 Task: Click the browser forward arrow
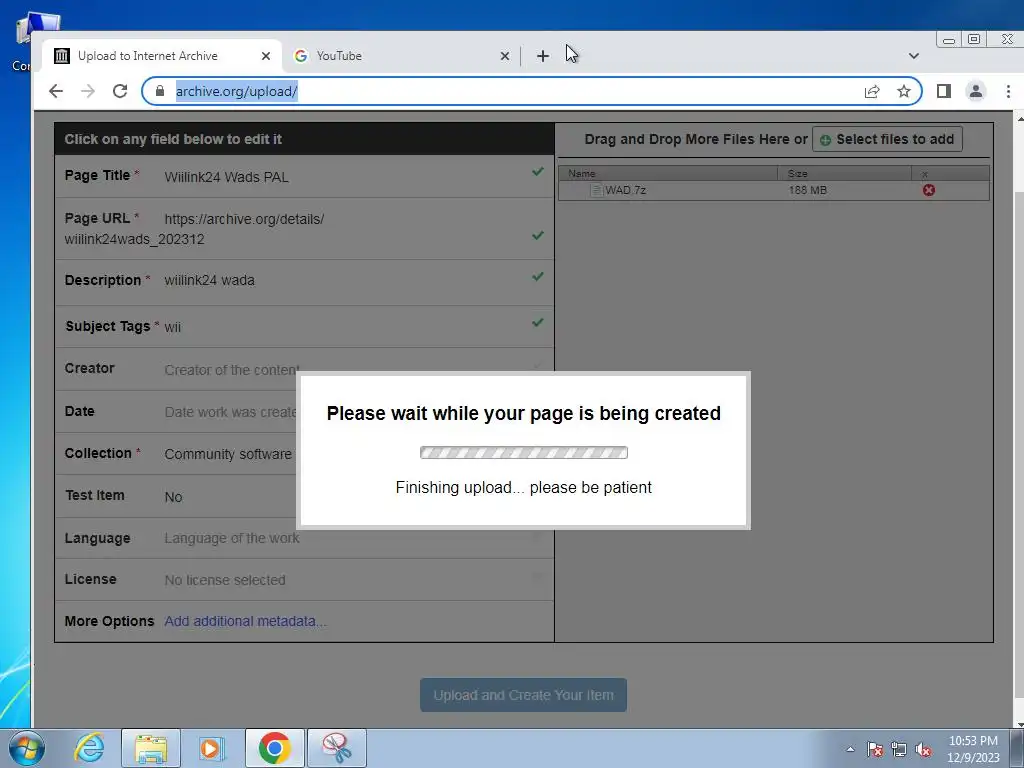coord(88,91)
